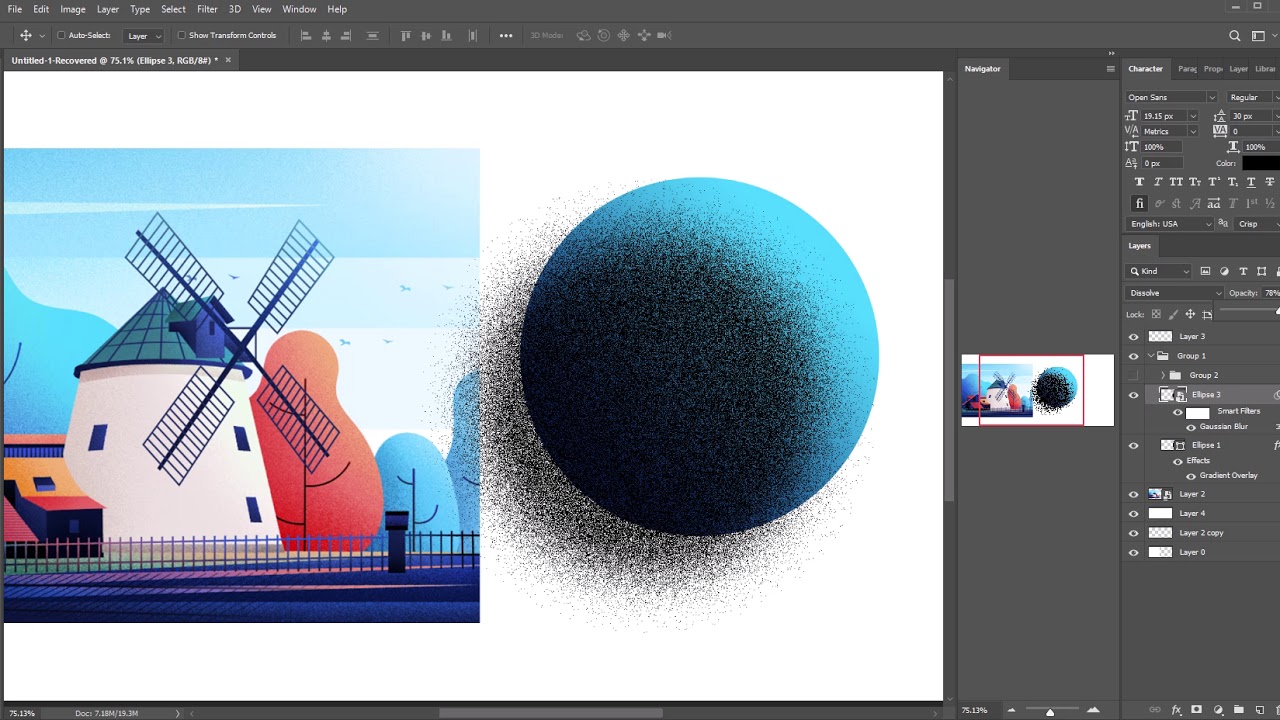Create a new group with folder icon
Viewport: 1280px width, 720px height.
point(1239,710)
